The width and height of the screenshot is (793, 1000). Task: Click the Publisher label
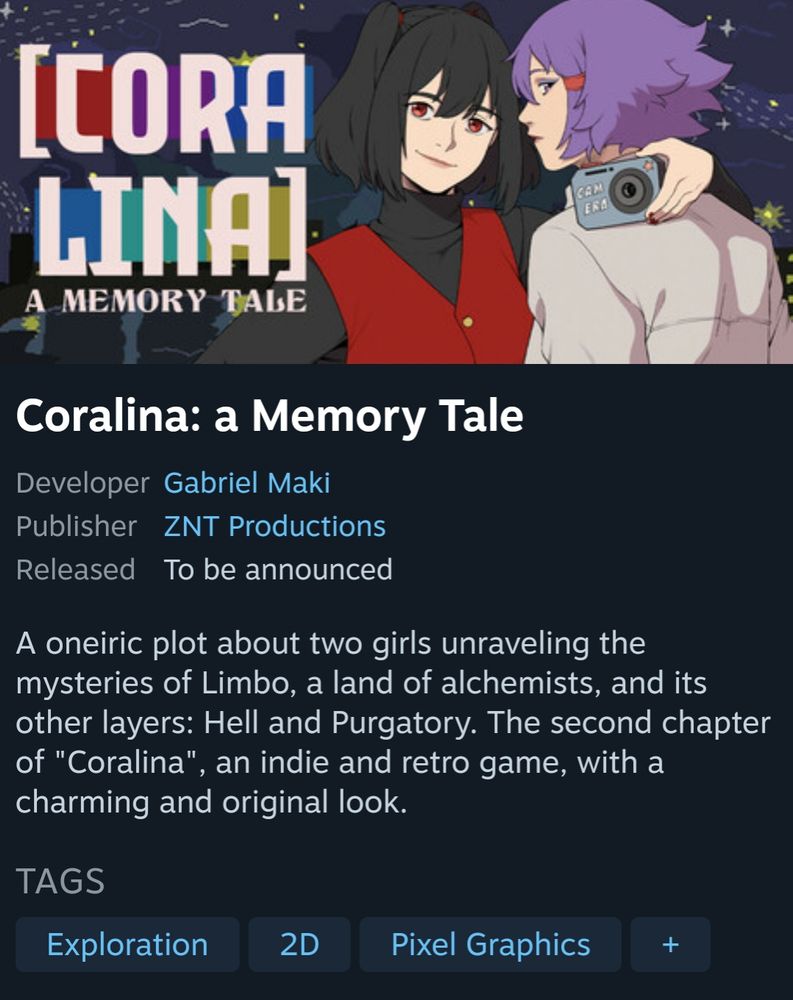click(76, 526)
